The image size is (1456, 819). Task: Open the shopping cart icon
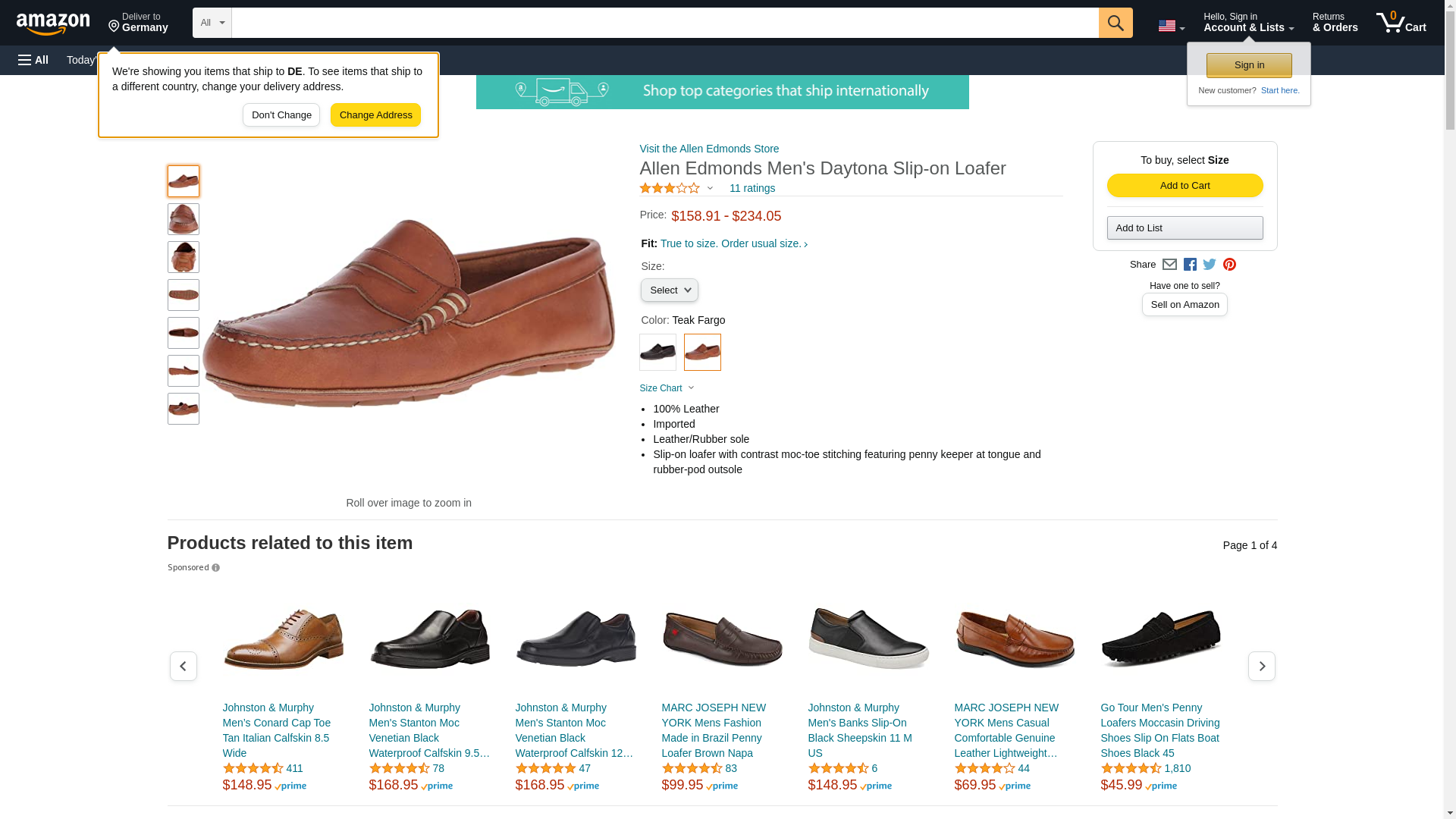(1401, 23)
